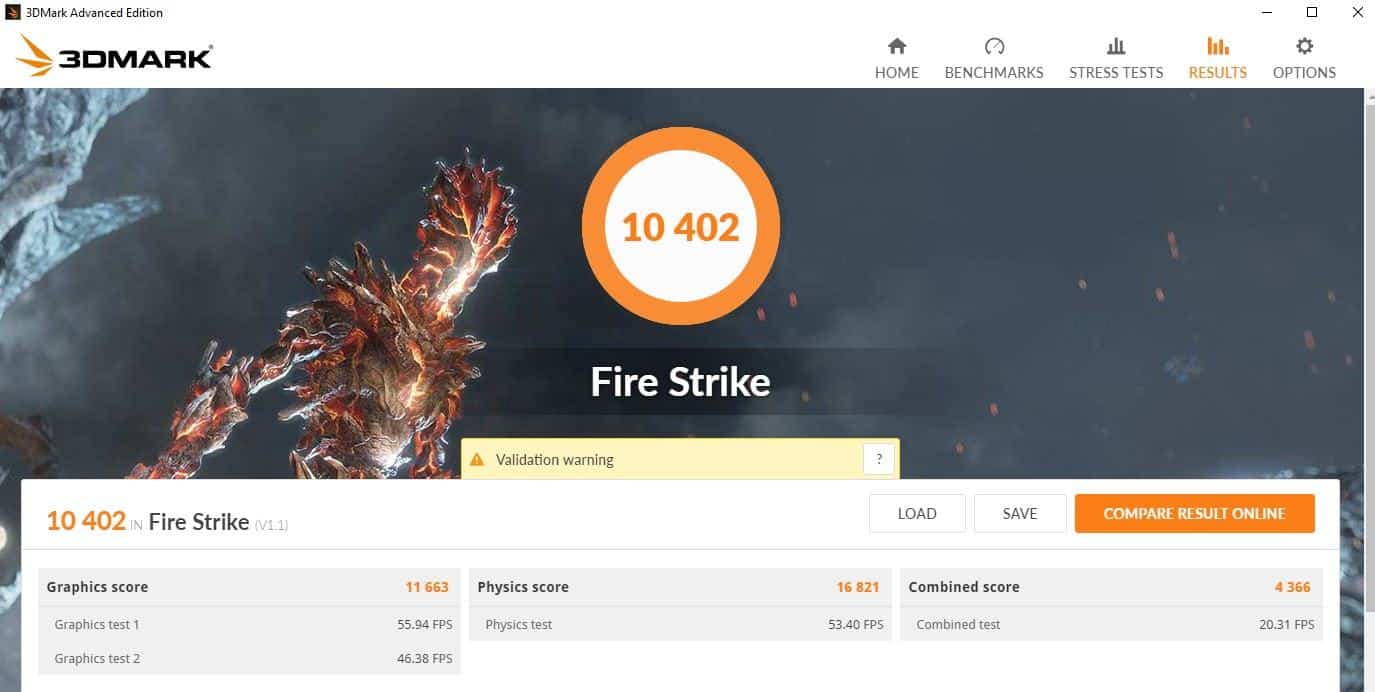
Task: Switch to BENCHMARKS tab label
Action: pos(994,72)
